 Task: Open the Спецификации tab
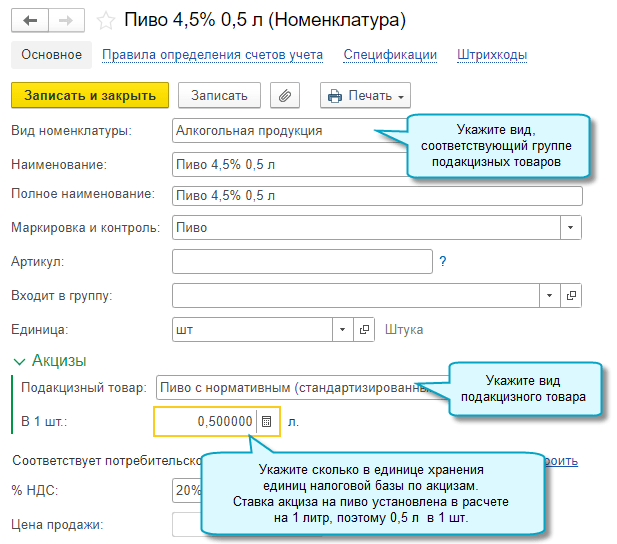[x=389, y=55]
